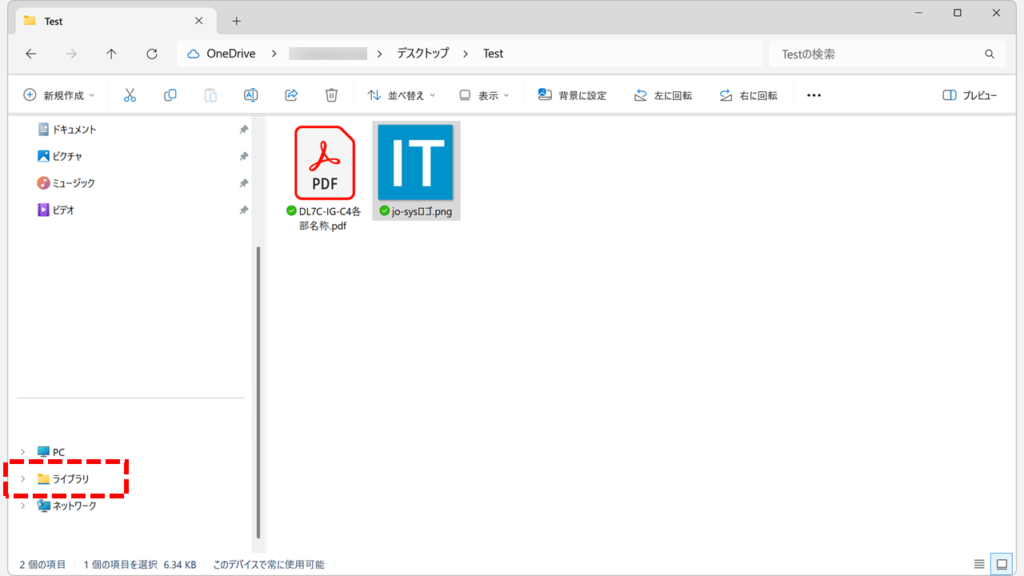The image size is (1024, 576).
Task: Click the OneDrive cloud icon in address bar
Action: [x=193, y=54]
